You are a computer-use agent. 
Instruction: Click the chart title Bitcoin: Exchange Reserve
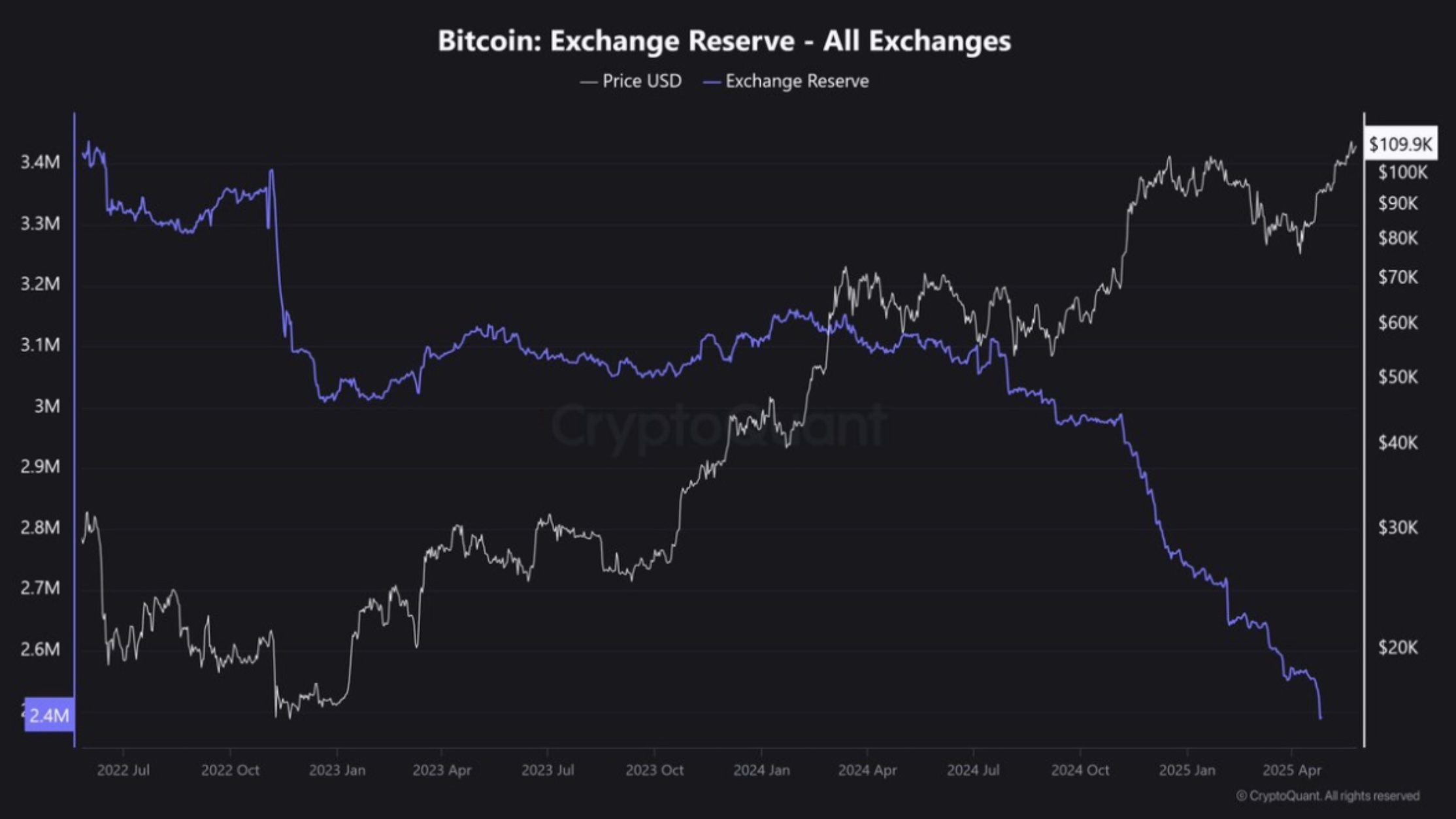tap(724, 40)
